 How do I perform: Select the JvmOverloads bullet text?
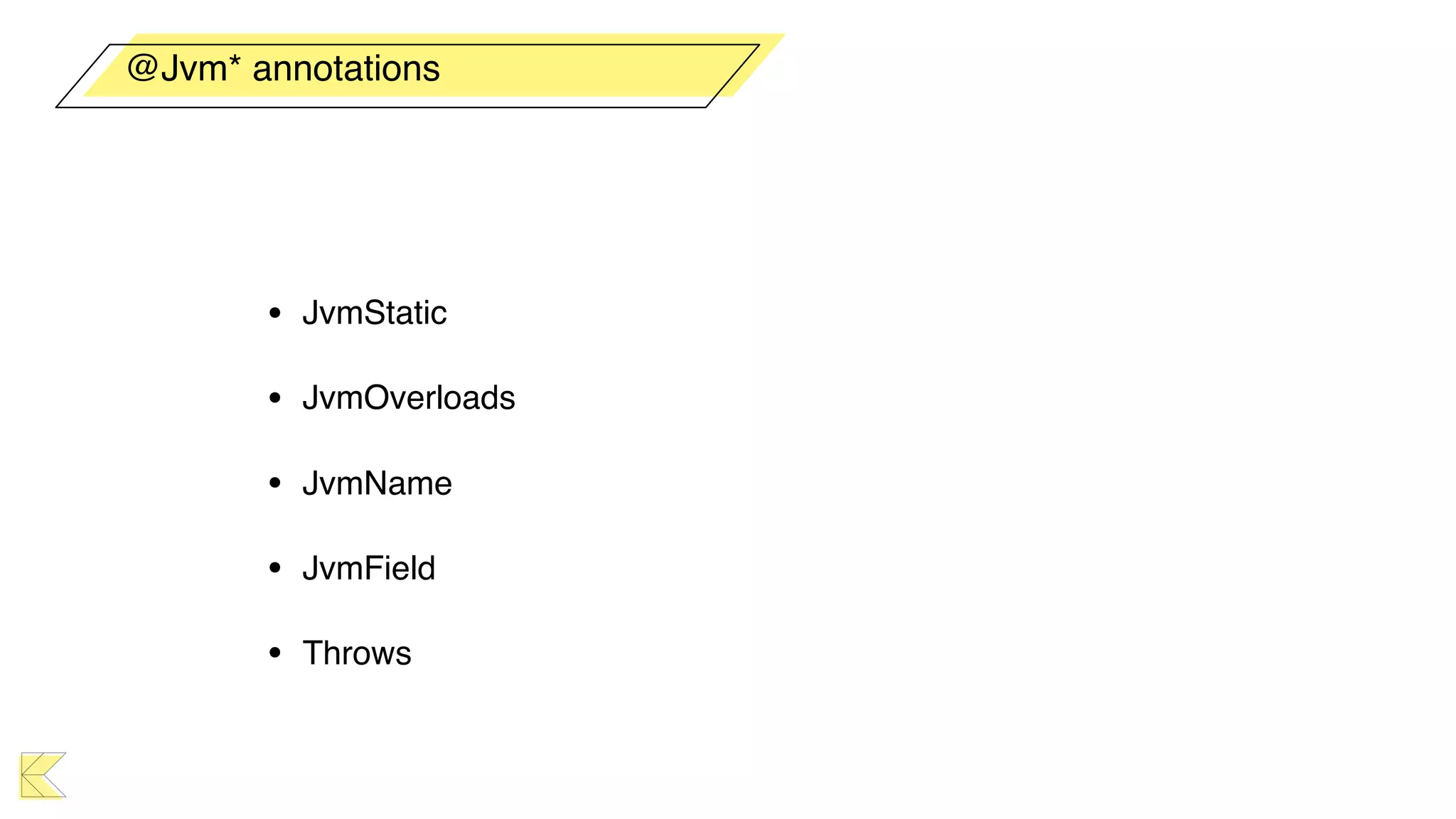(409, 397)
